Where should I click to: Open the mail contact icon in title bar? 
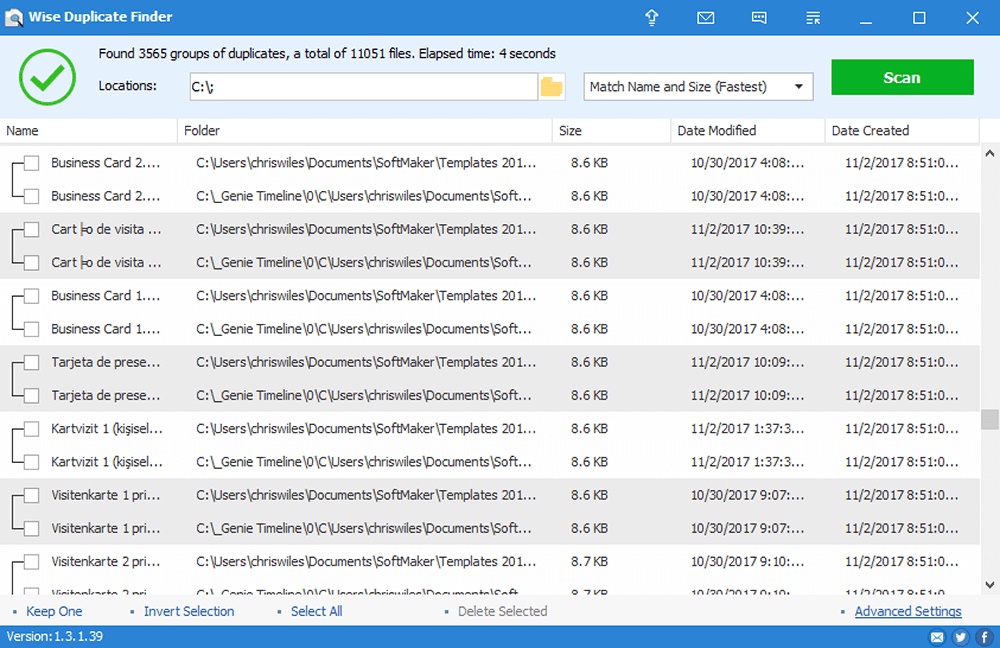tap(705, 17)
